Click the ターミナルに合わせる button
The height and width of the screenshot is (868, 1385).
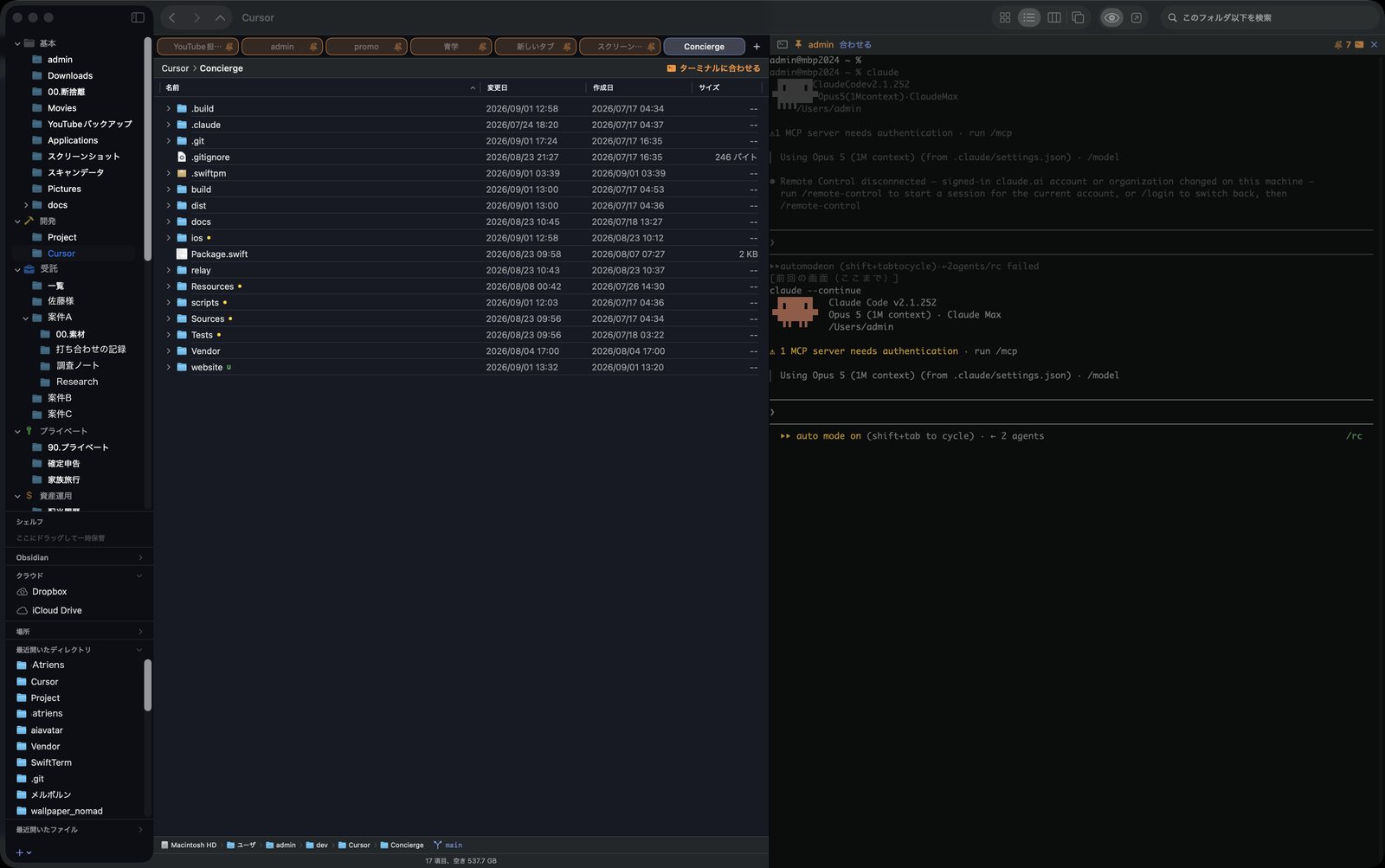tap(713, 68)
